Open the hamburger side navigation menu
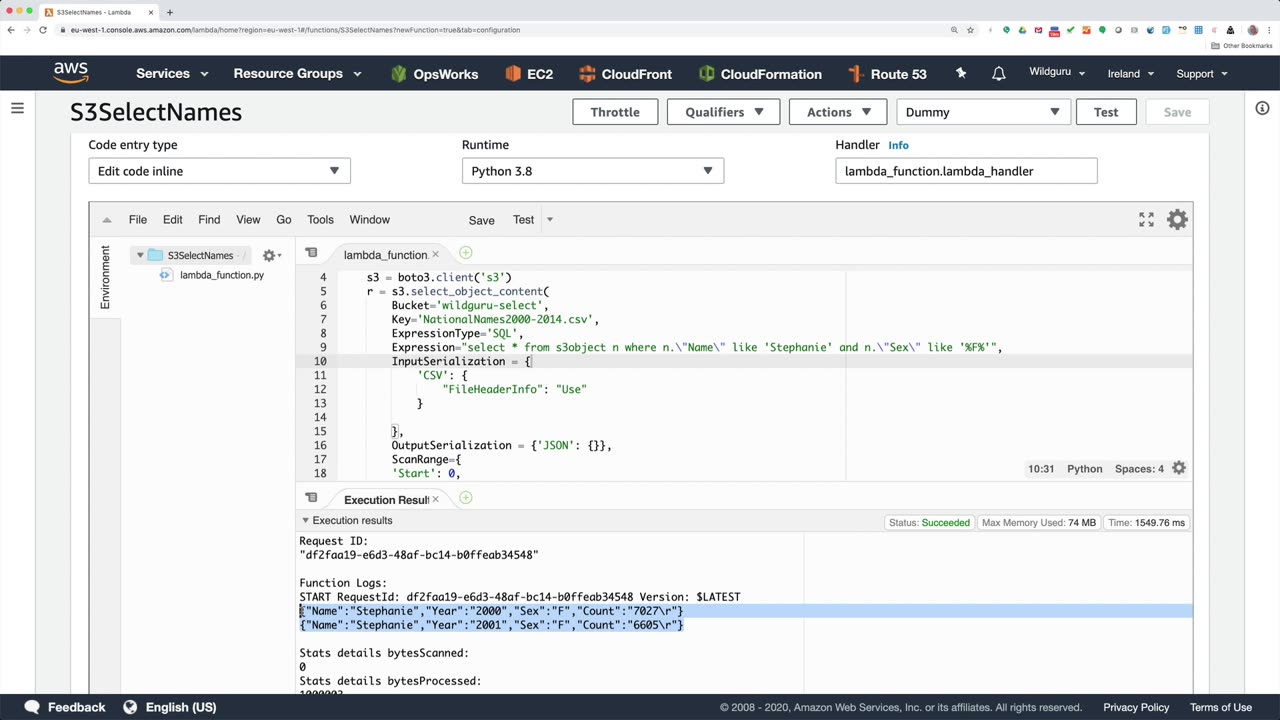The width and height of the screenshot is (1280, 720). [17, 108]
